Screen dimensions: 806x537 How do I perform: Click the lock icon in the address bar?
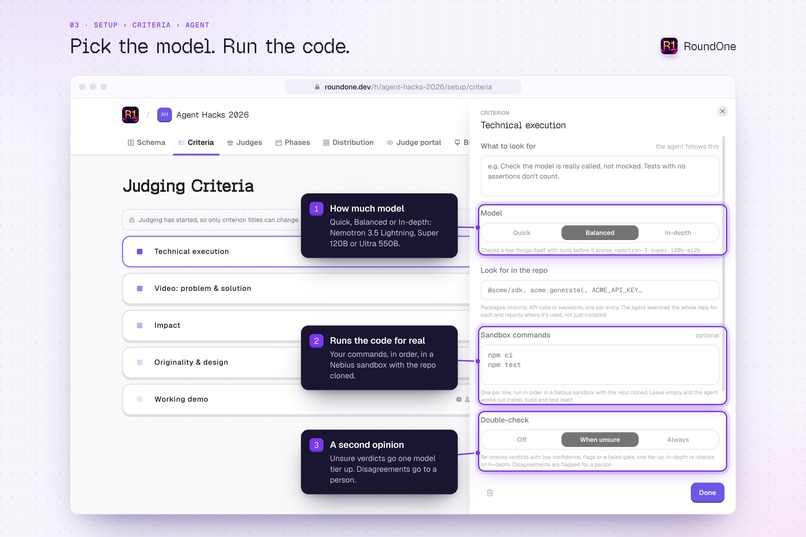[x=317, y=87]
